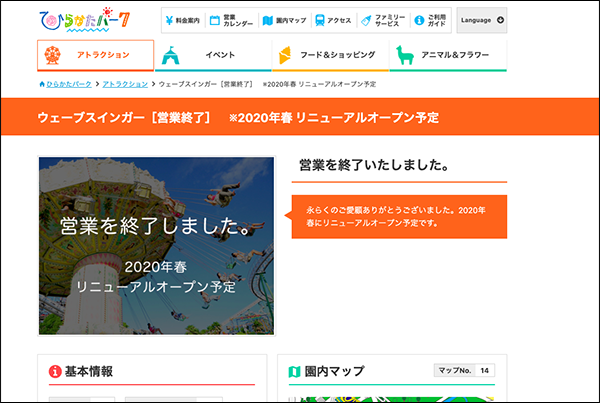This screenshot has width=600, height=403.
Task: Click アトラクション breadcrumb link
Action: (125, 84)
